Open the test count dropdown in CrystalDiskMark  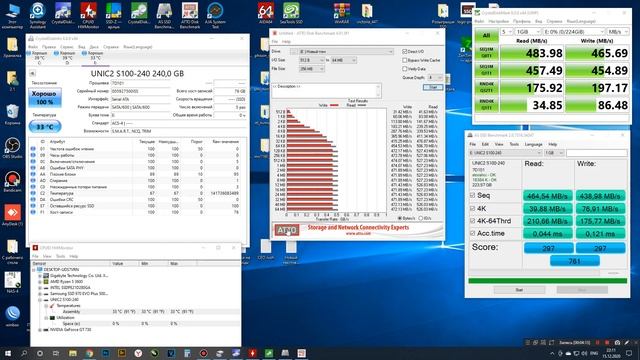[507, 31]
